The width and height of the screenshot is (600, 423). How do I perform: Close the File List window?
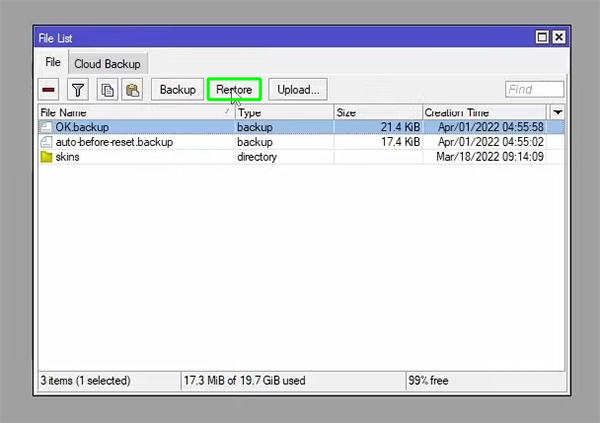tap(558, 37)
